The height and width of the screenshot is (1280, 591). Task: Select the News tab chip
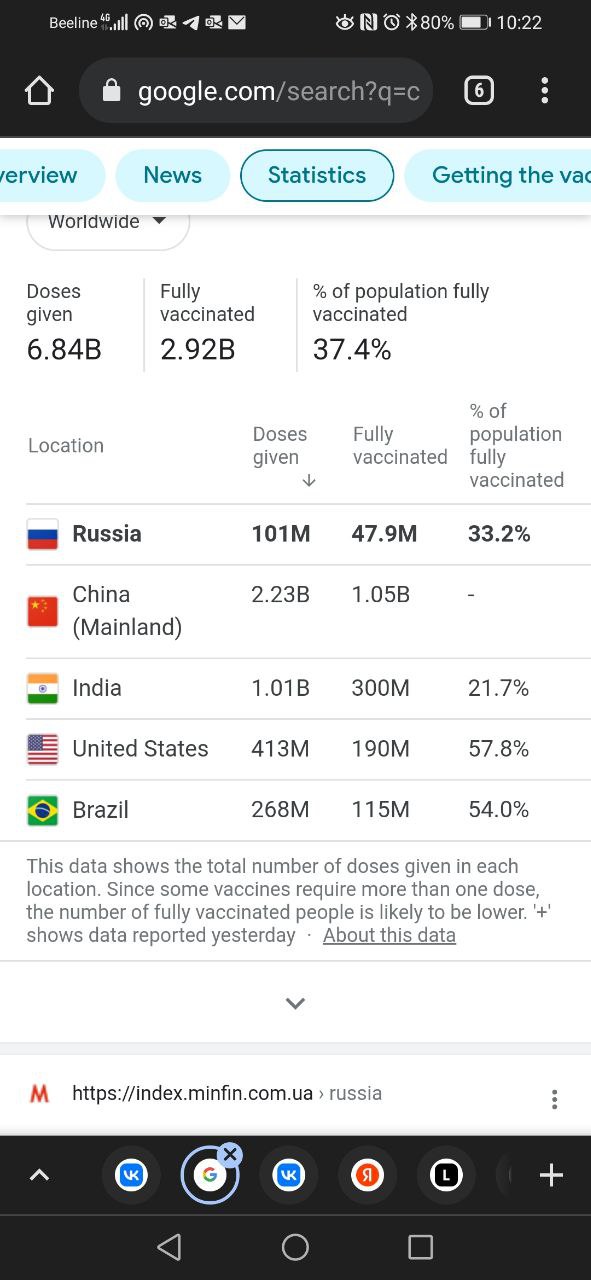[172, 176]
